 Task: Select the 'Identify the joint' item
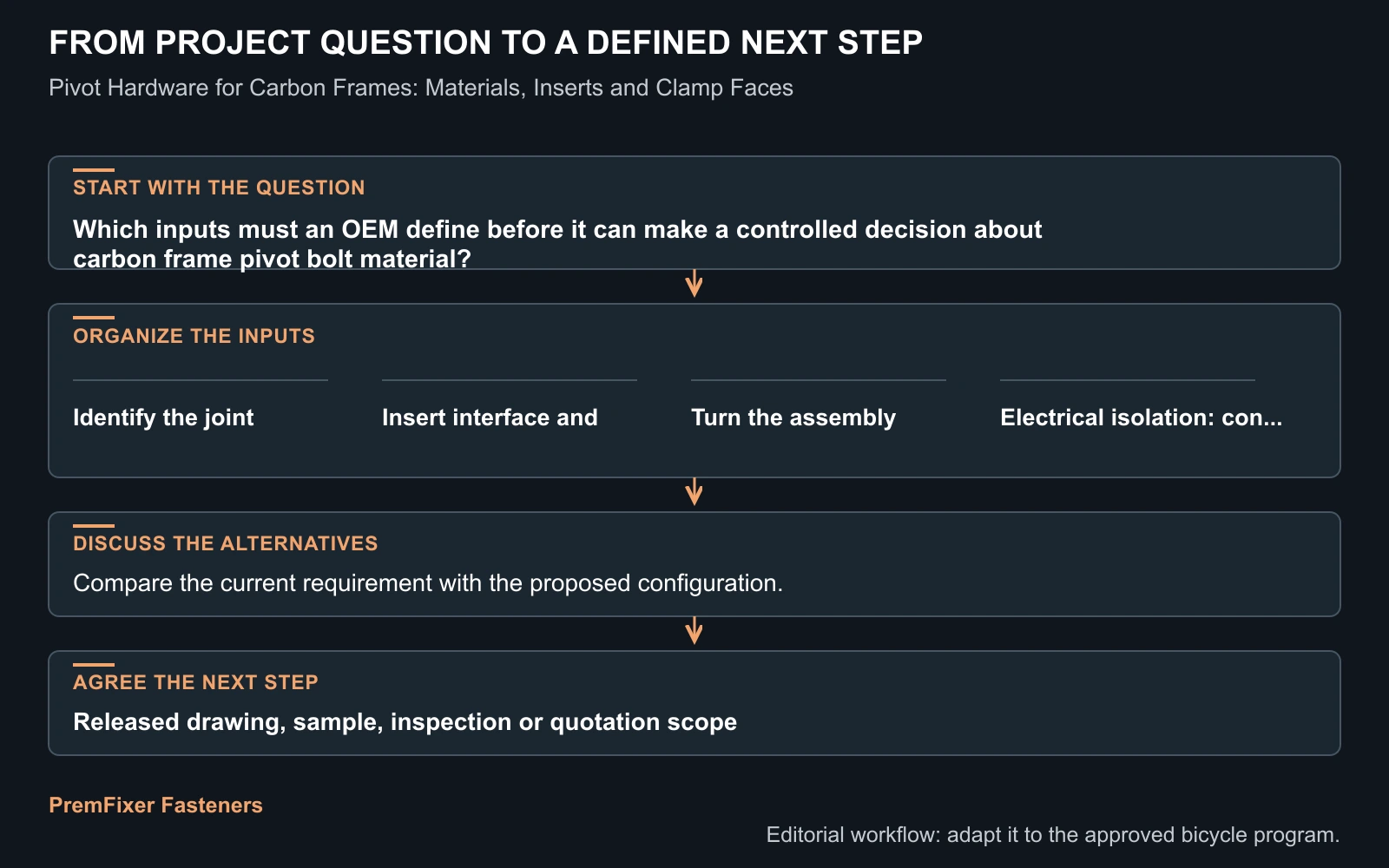click(x=163, y=418)
